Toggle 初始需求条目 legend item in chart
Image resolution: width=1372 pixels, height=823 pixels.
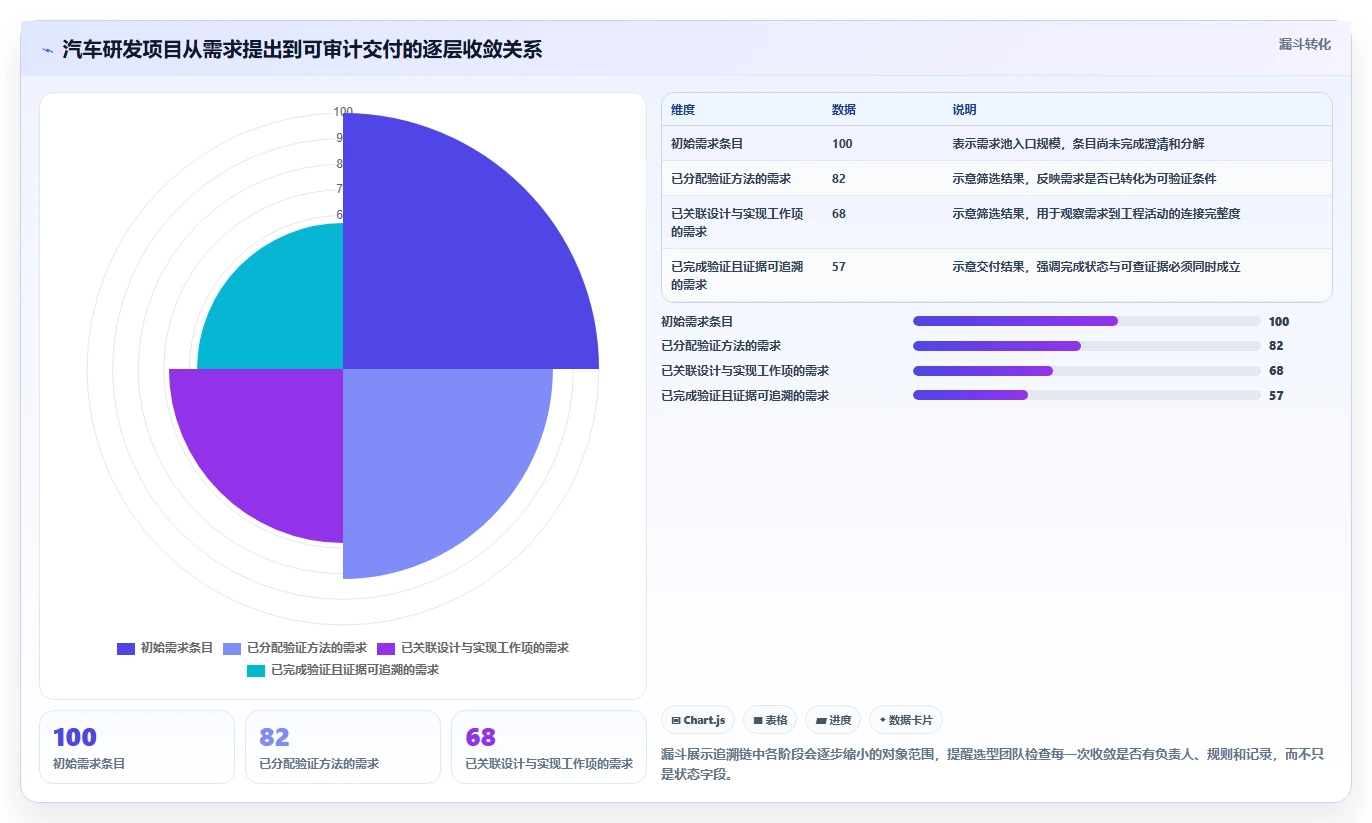coord(165,648)
